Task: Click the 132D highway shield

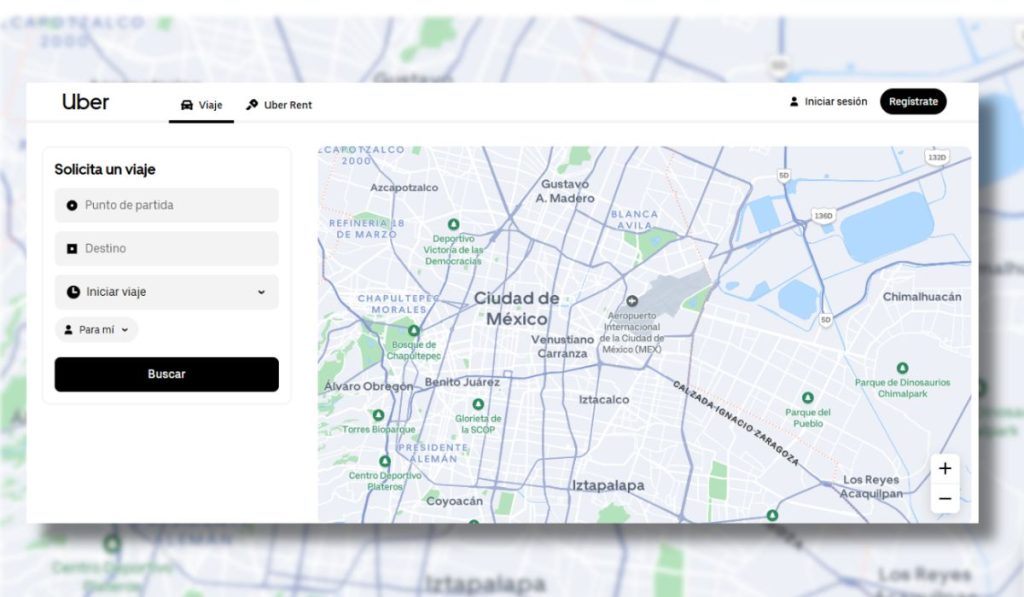Action: pyautogui.click(x=937, y=157)
